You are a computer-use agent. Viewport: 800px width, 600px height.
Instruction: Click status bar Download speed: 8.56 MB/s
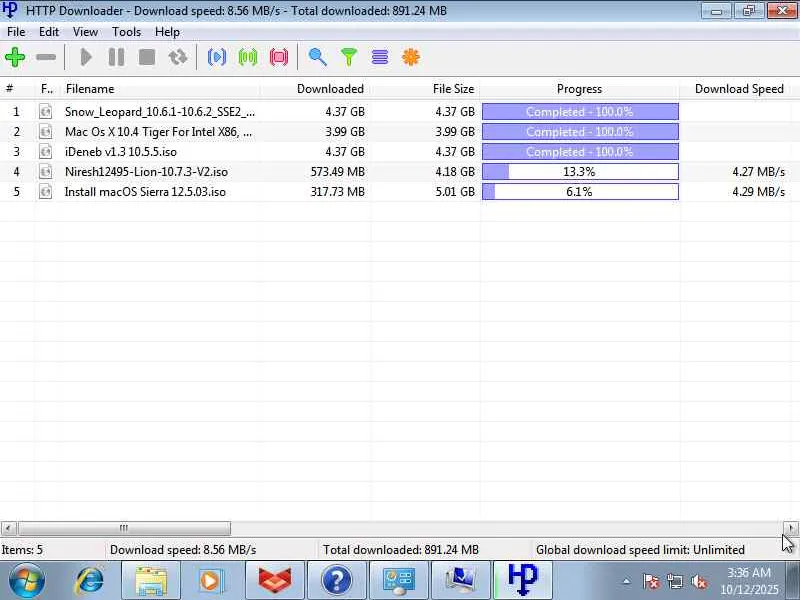pos(183,549)
